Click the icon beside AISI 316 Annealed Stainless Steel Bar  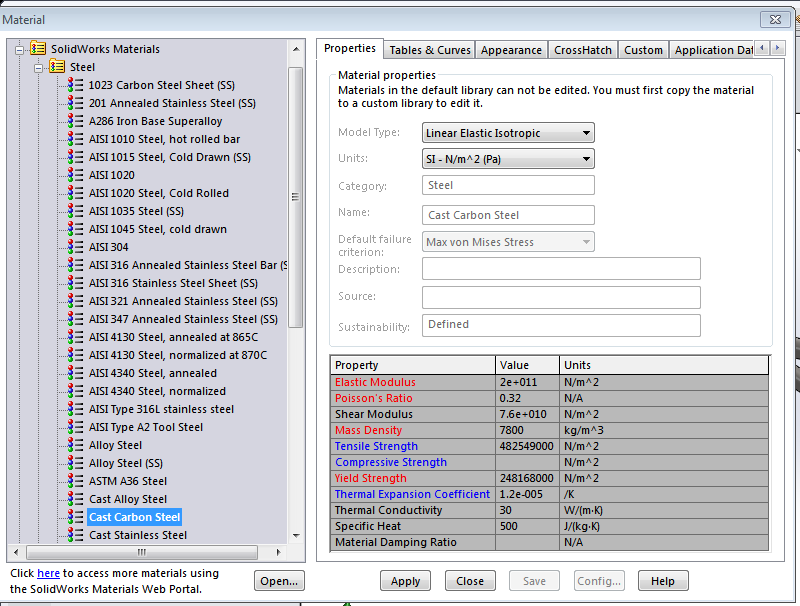(x=76, y=265)
